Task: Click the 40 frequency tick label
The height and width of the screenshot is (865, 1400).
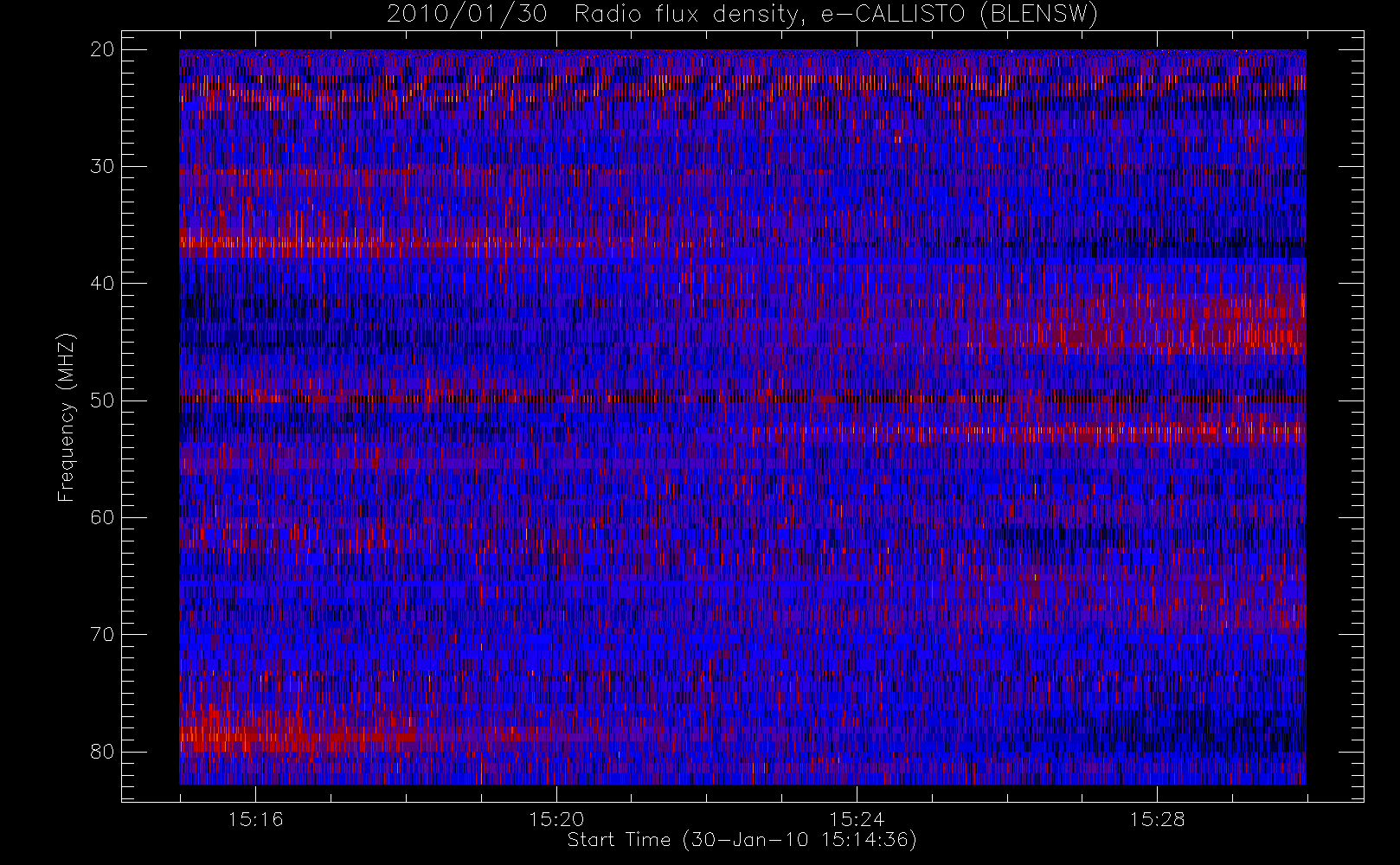Action: point(102,283)
